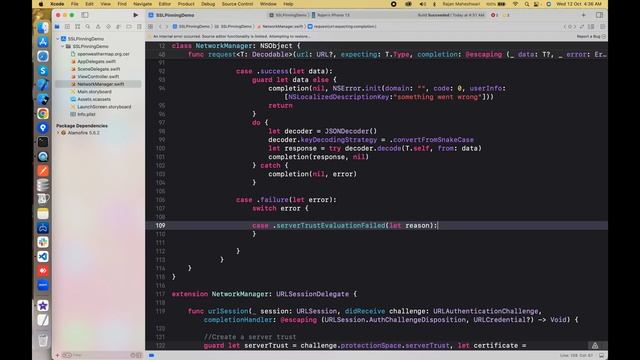
Task: Show the red errors count indicator
Action: [494, 15]
